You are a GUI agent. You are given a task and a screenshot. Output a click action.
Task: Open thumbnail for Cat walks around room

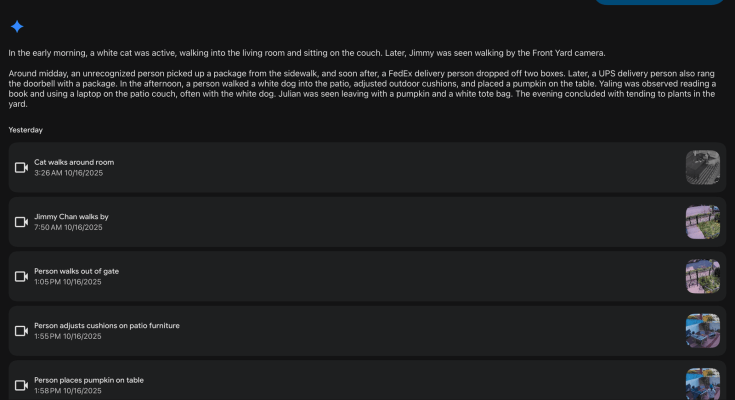[702, 168]
